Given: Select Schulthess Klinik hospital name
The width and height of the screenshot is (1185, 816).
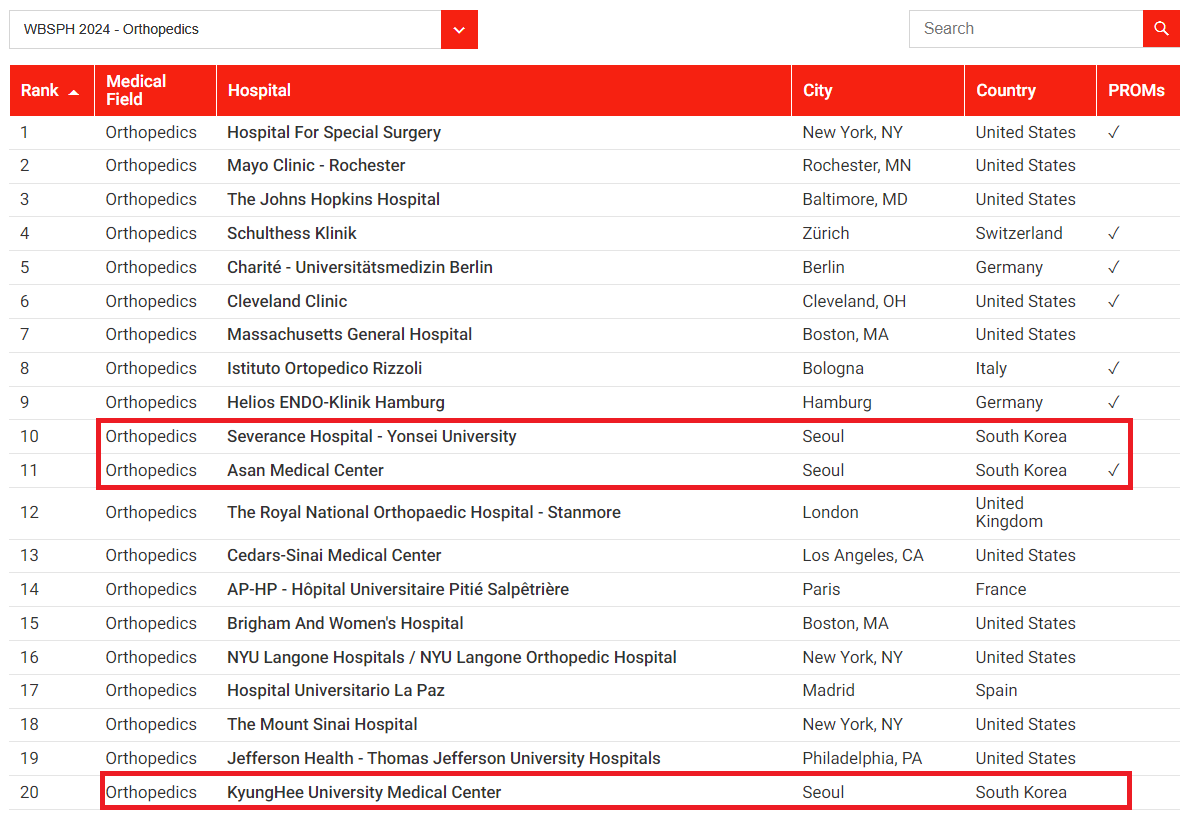Looking at the screenshot, I should (292, 233).
